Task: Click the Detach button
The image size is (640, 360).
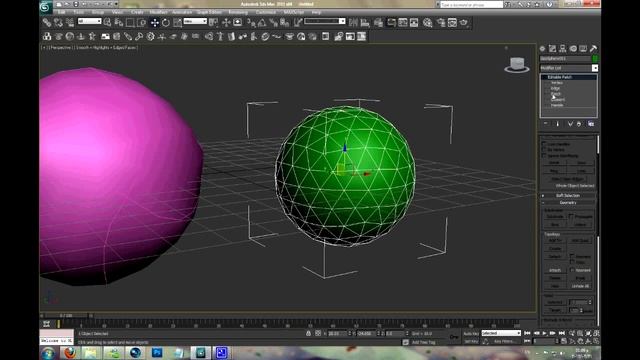Action: 555,256
